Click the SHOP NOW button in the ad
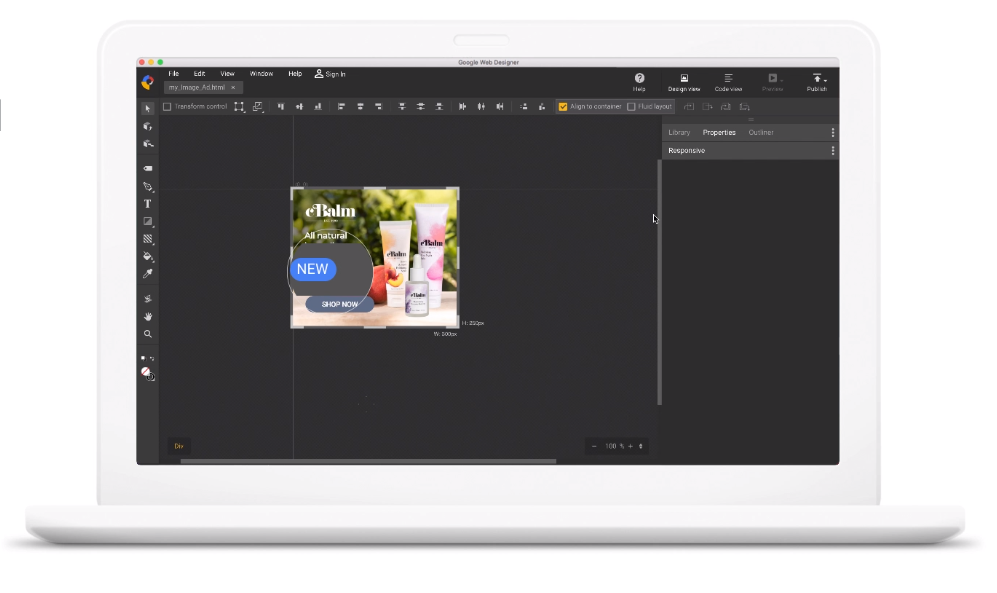Viewport: 997px width, 593px height. 340,303
